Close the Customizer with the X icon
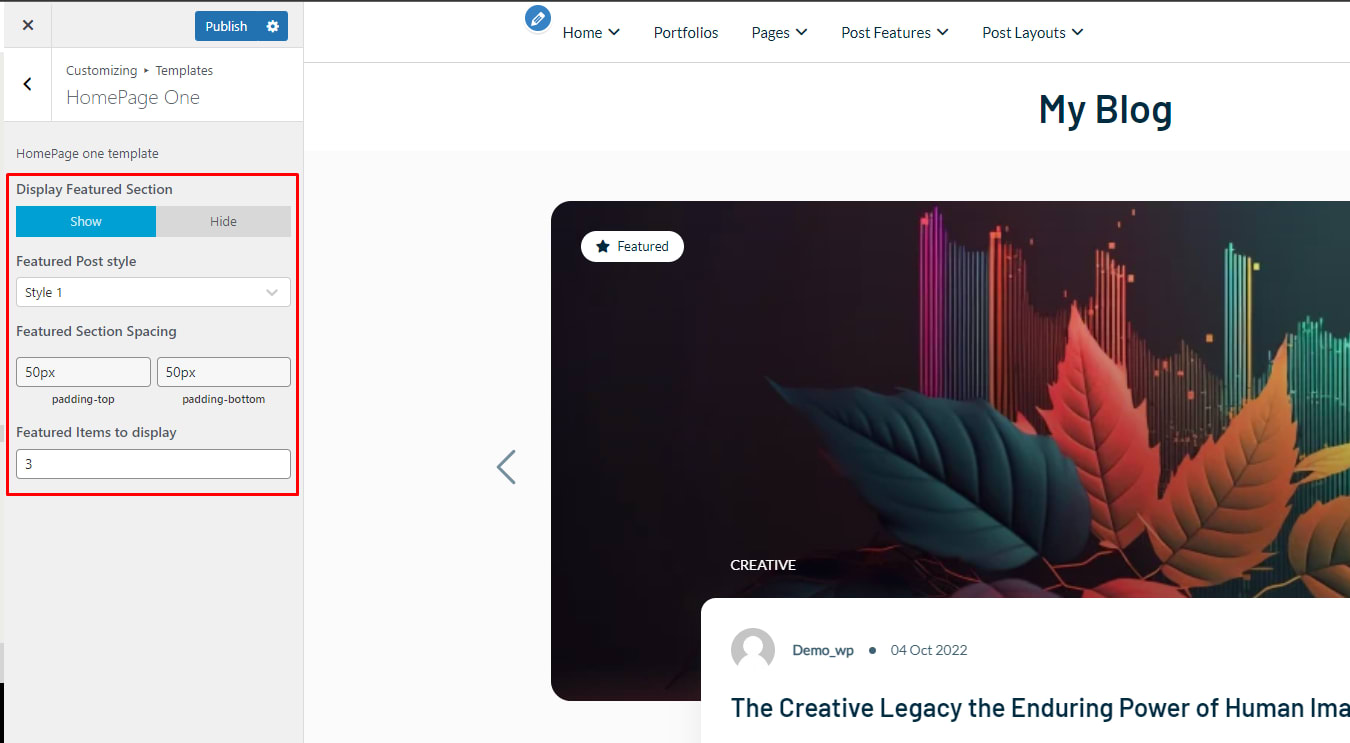The height and width of the screenshot is (743, 1350). (27, 26)
